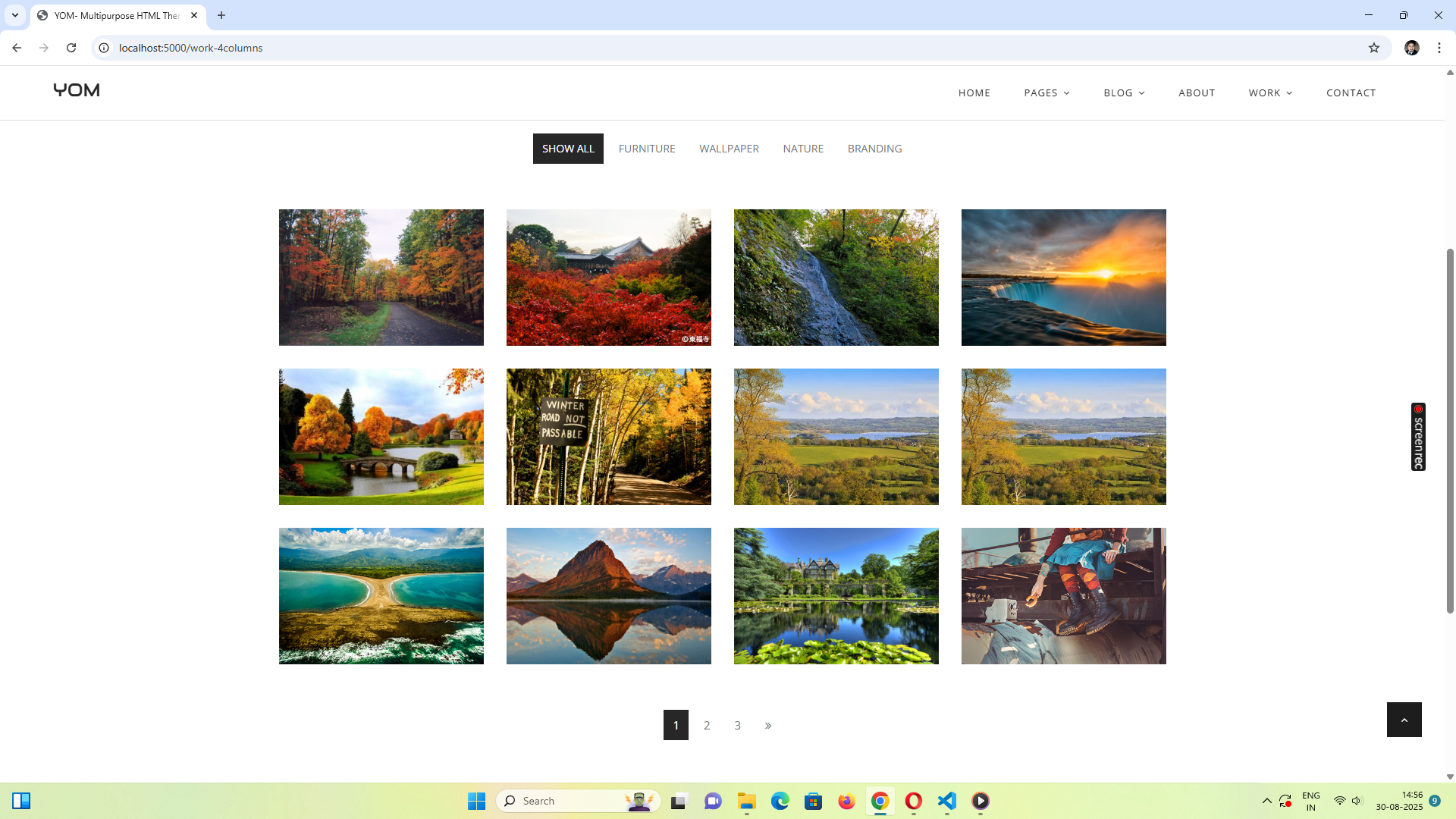Filter portfolio by WALLPAPER
This screenshot has height=819, width=1456.
coord(729,149)
